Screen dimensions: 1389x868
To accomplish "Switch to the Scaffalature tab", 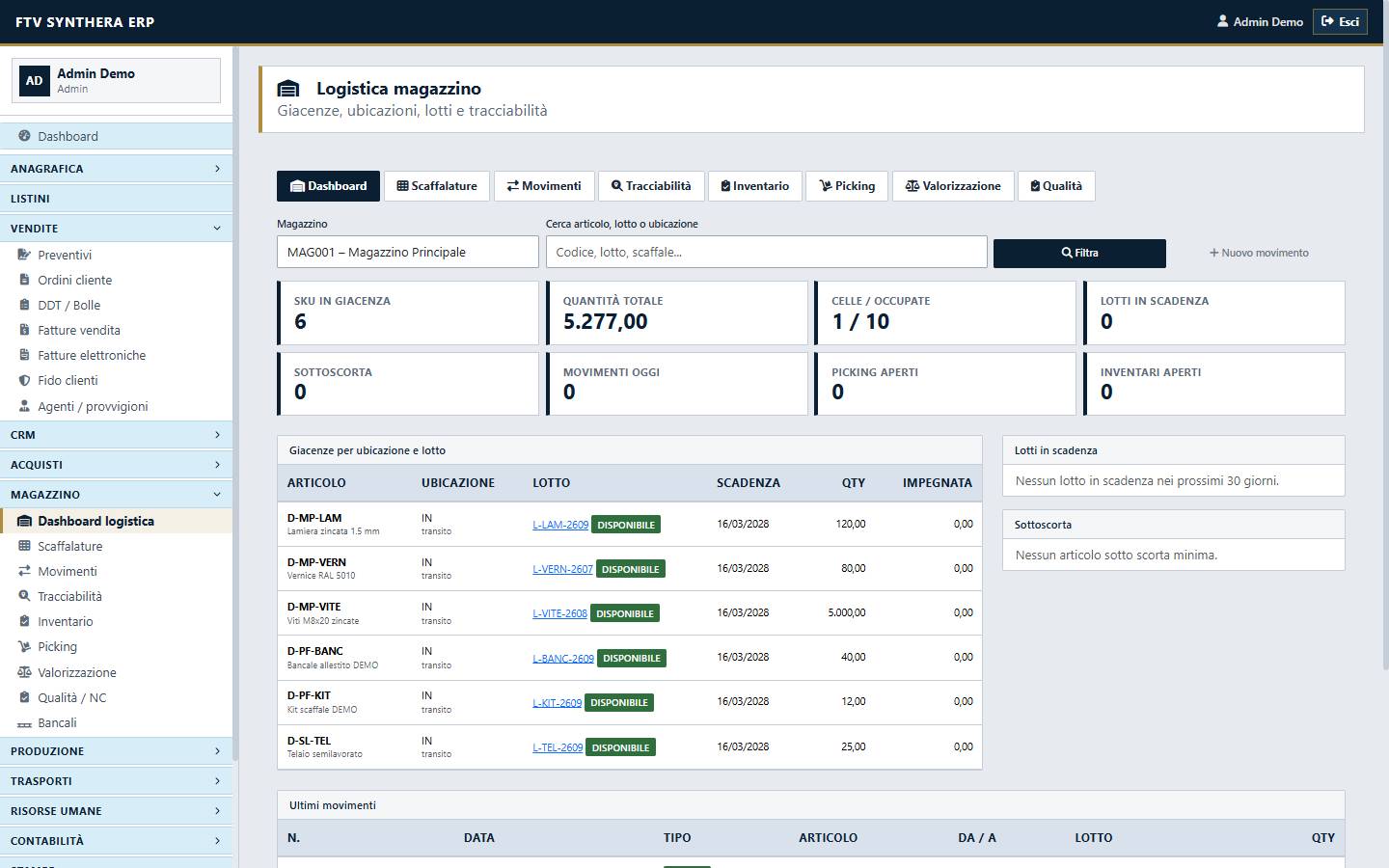I will (437, 186).
